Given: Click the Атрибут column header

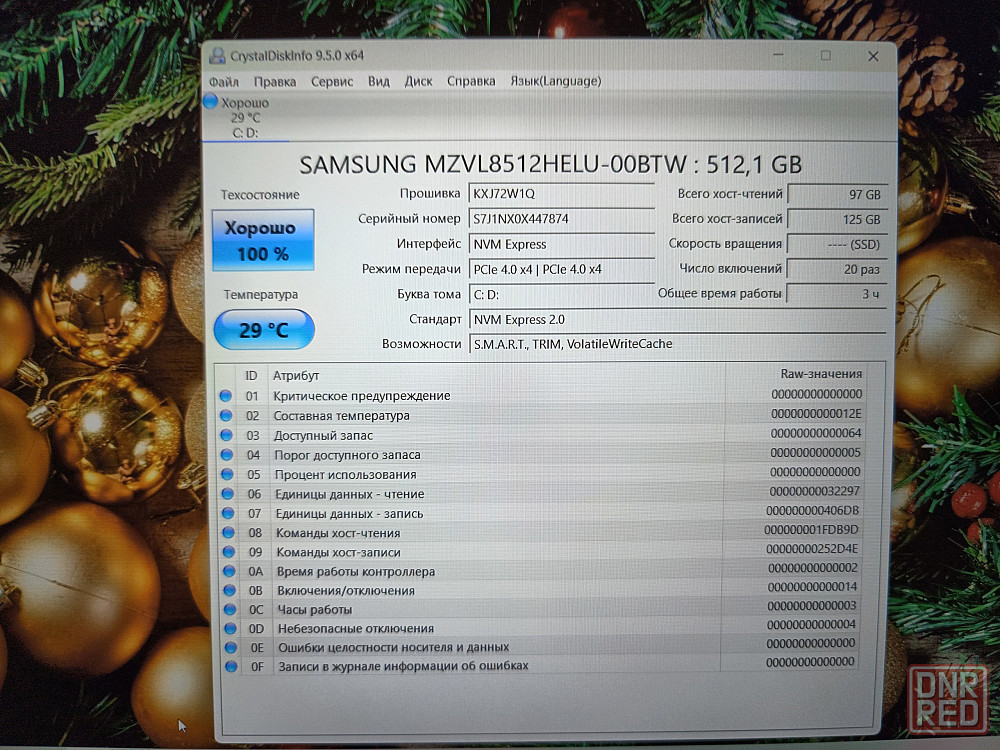Looking at the screenshot, I should point(296,376).
